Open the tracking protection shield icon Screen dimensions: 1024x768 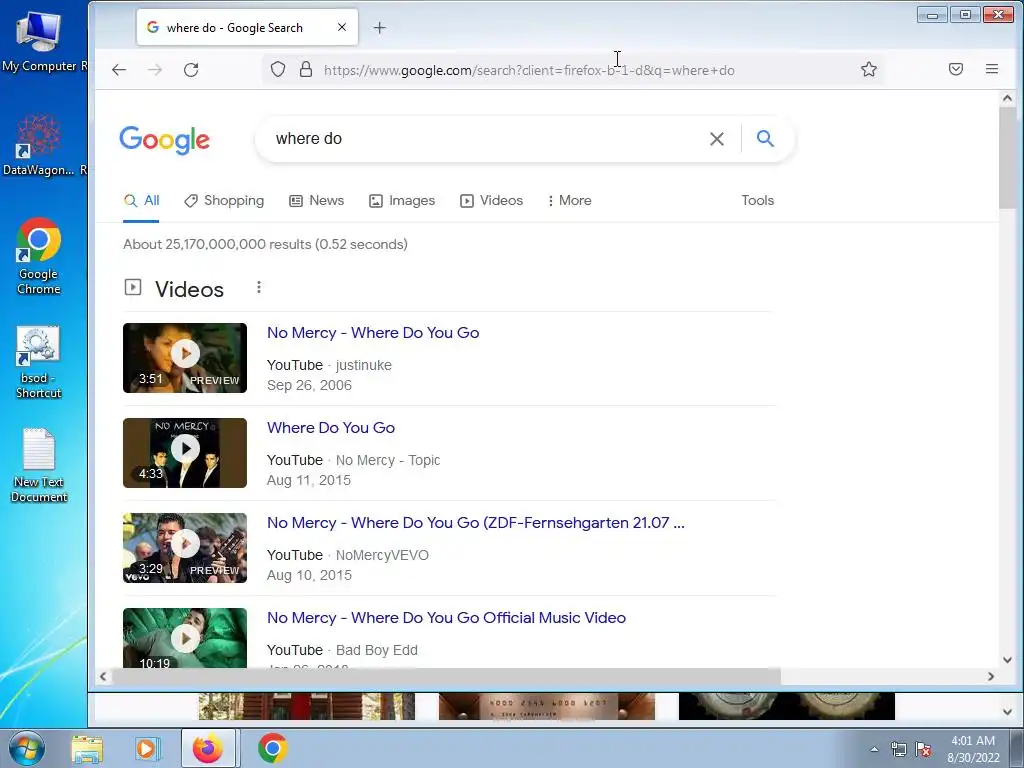[278, 69]
